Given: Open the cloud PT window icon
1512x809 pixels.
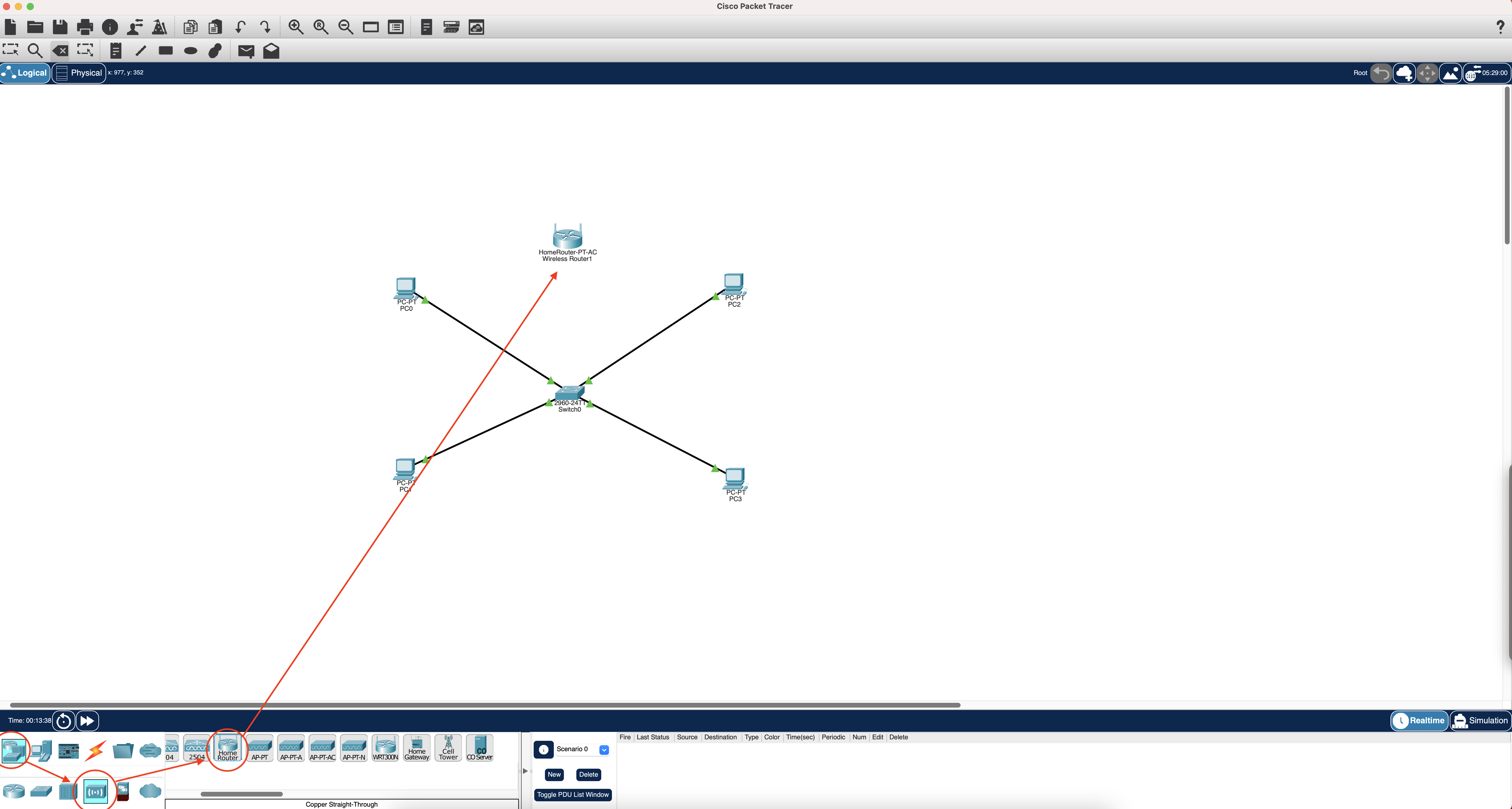Looking at the screenshot, I should click(x=477, y=27).
